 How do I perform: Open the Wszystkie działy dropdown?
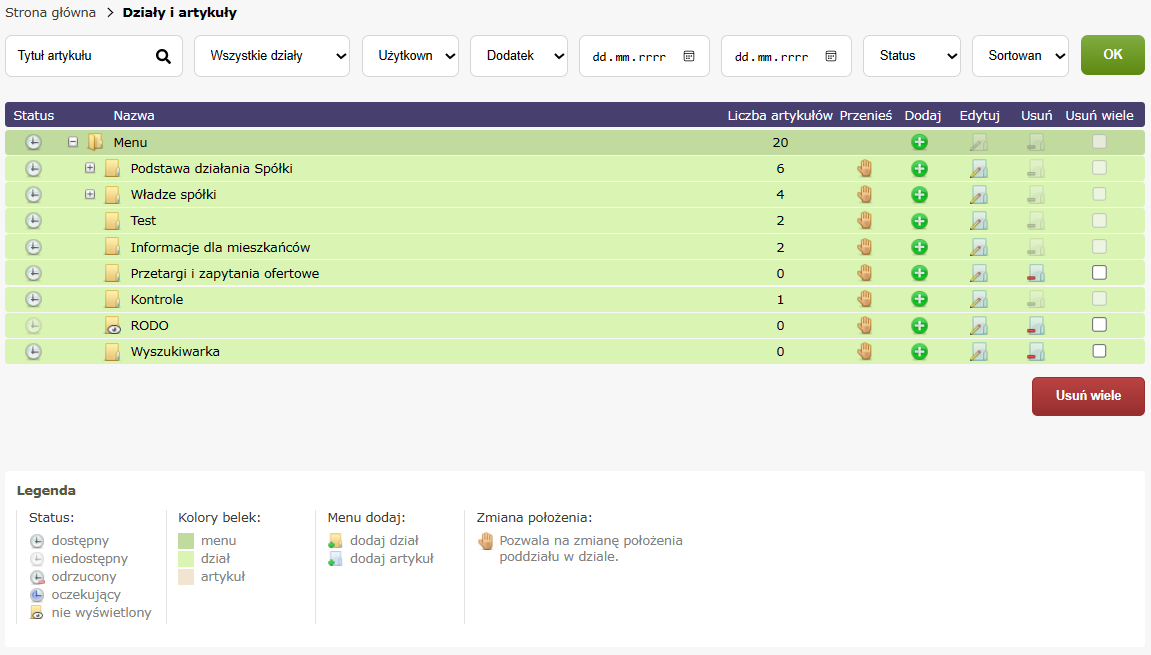[272, 56]
